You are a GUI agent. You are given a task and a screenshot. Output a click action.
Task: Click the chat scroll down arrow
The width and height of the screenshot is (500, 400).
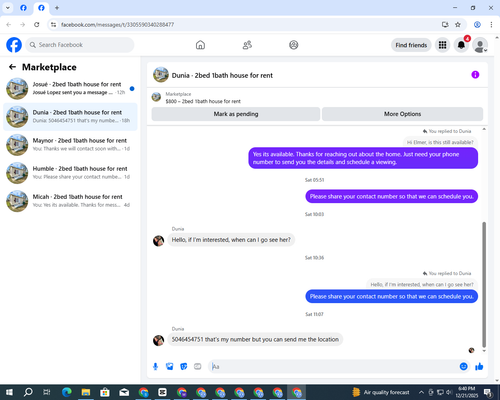click(484, 351)
